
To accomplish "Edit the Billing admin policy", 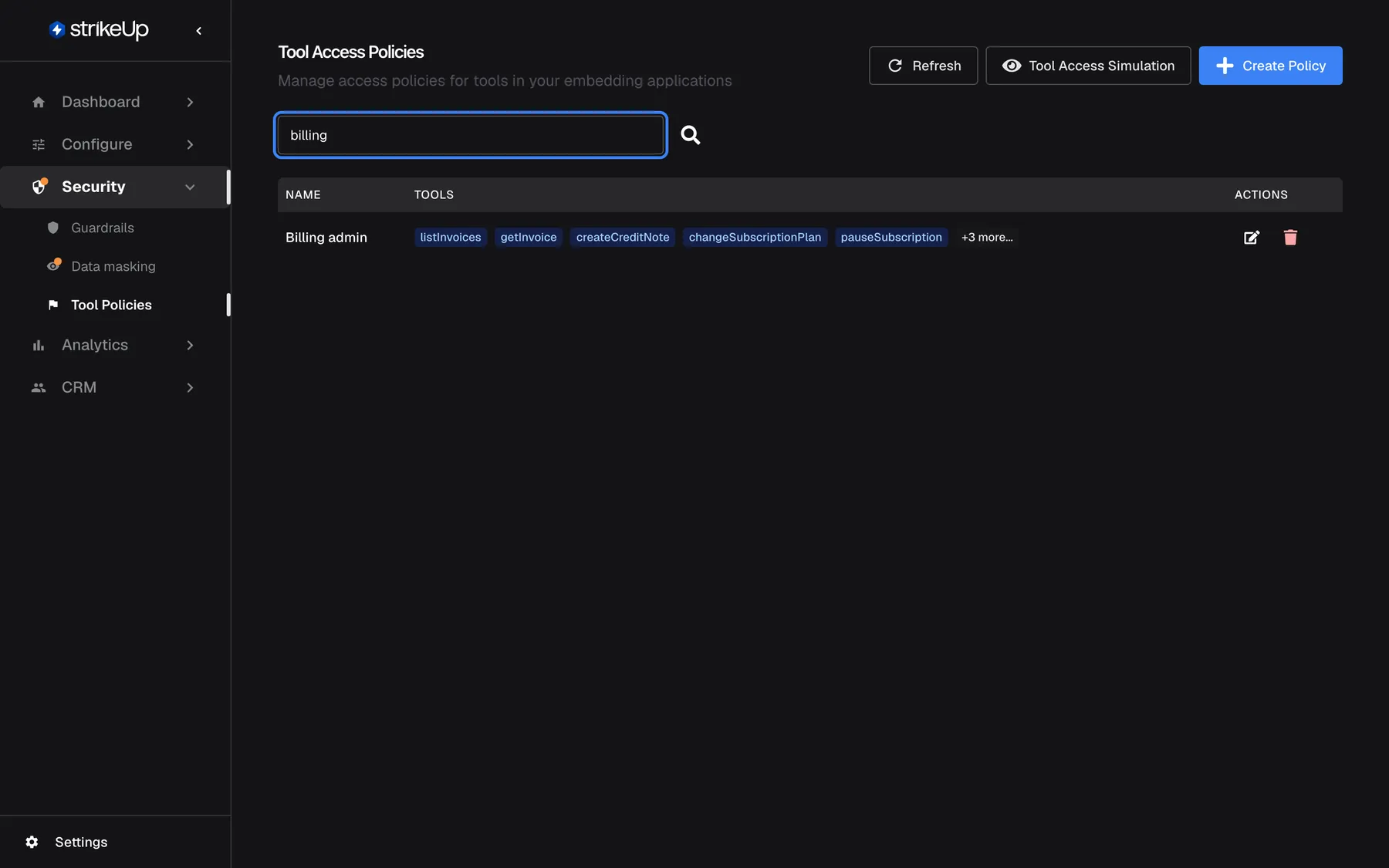I will pyautogui.click(x=1252, y=238).
